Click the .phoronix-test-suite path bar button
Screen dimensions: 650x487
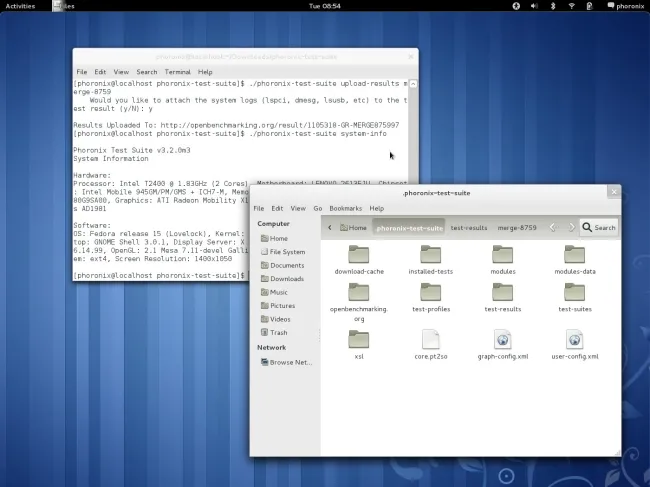(x=409, y=228)
